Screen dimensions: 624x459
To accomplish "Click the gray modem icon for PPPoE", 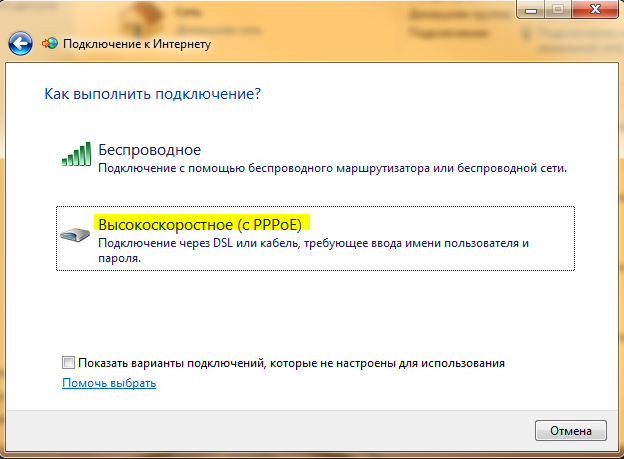I will click(76, 236).
